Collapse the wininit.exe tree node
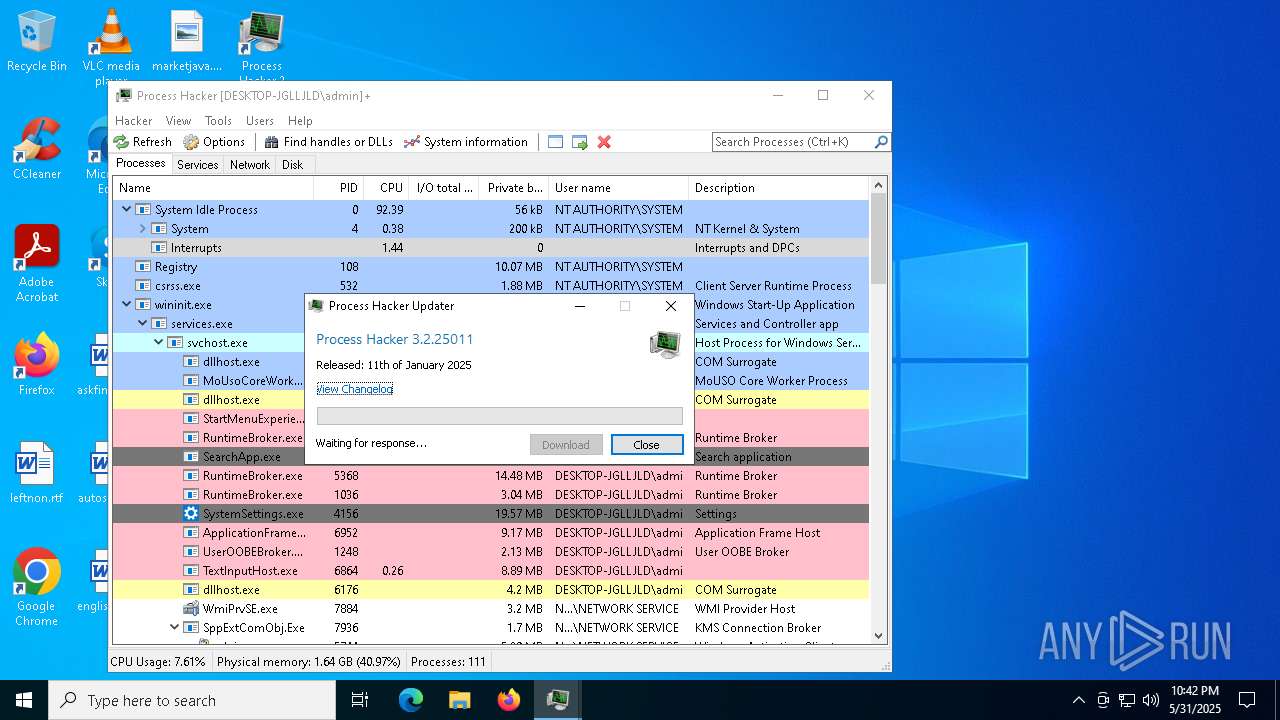The image size is (1280, 720). (x=127, y=305)
